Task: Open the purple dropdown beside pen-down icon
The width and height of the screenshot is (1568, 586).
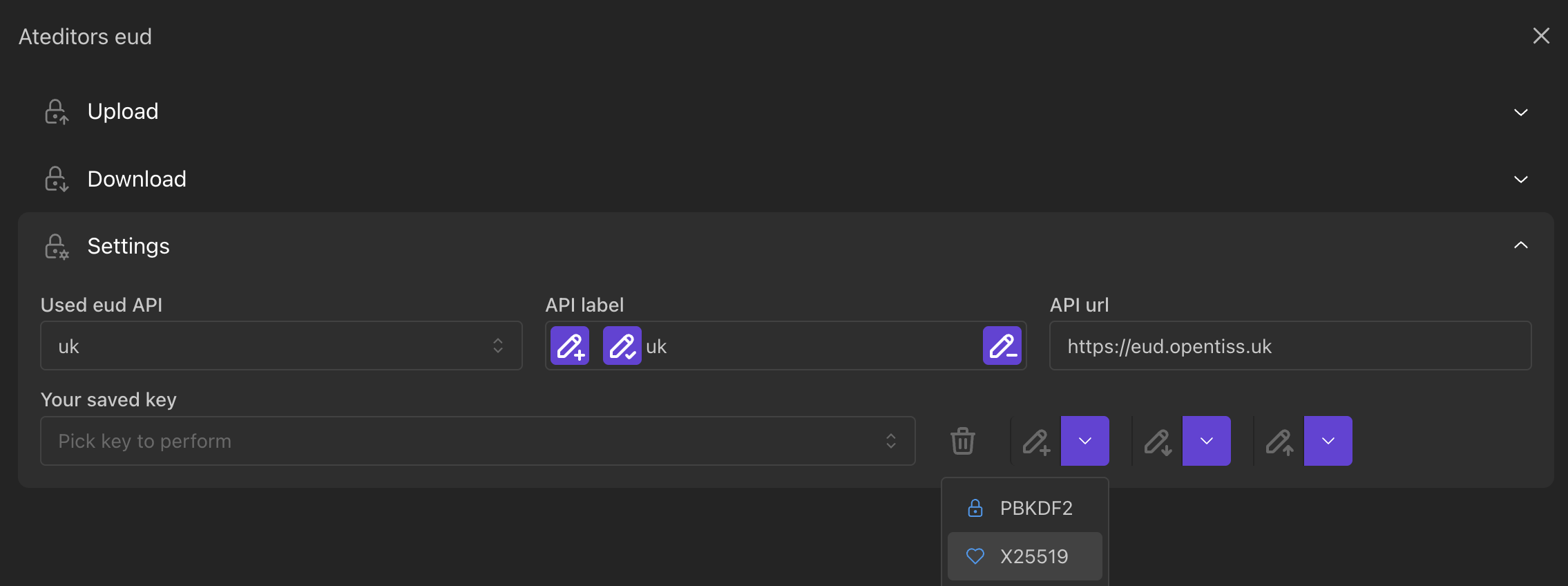Action: click(x=1206, y=441)
